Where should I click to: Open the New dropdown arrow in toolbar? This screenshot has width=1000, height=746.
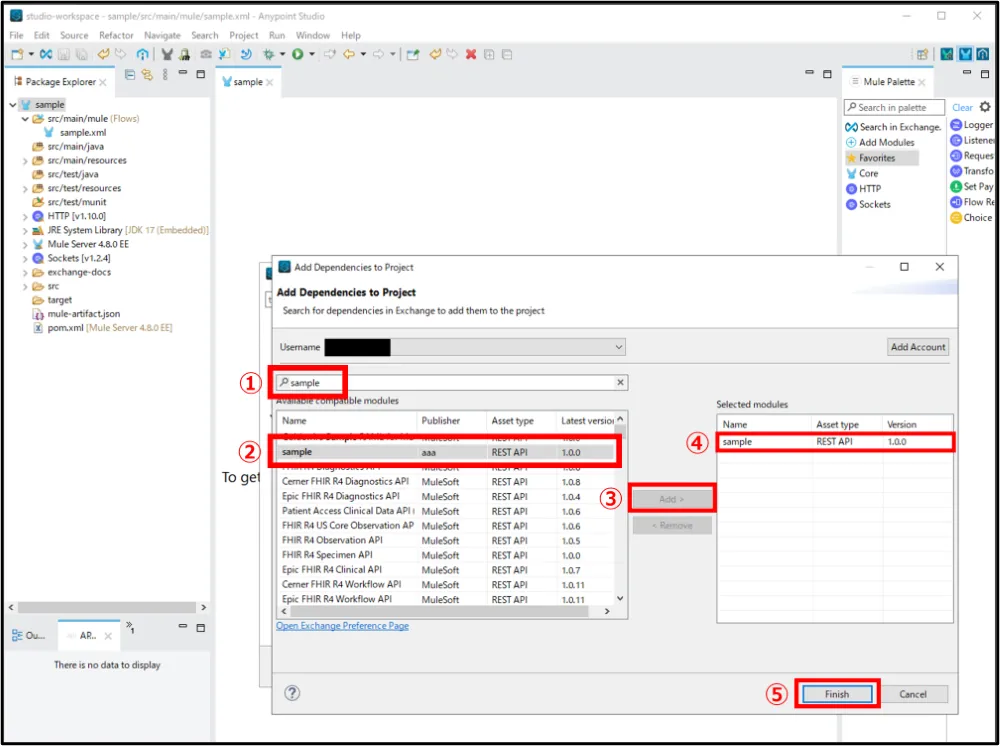tap(30, 55)
